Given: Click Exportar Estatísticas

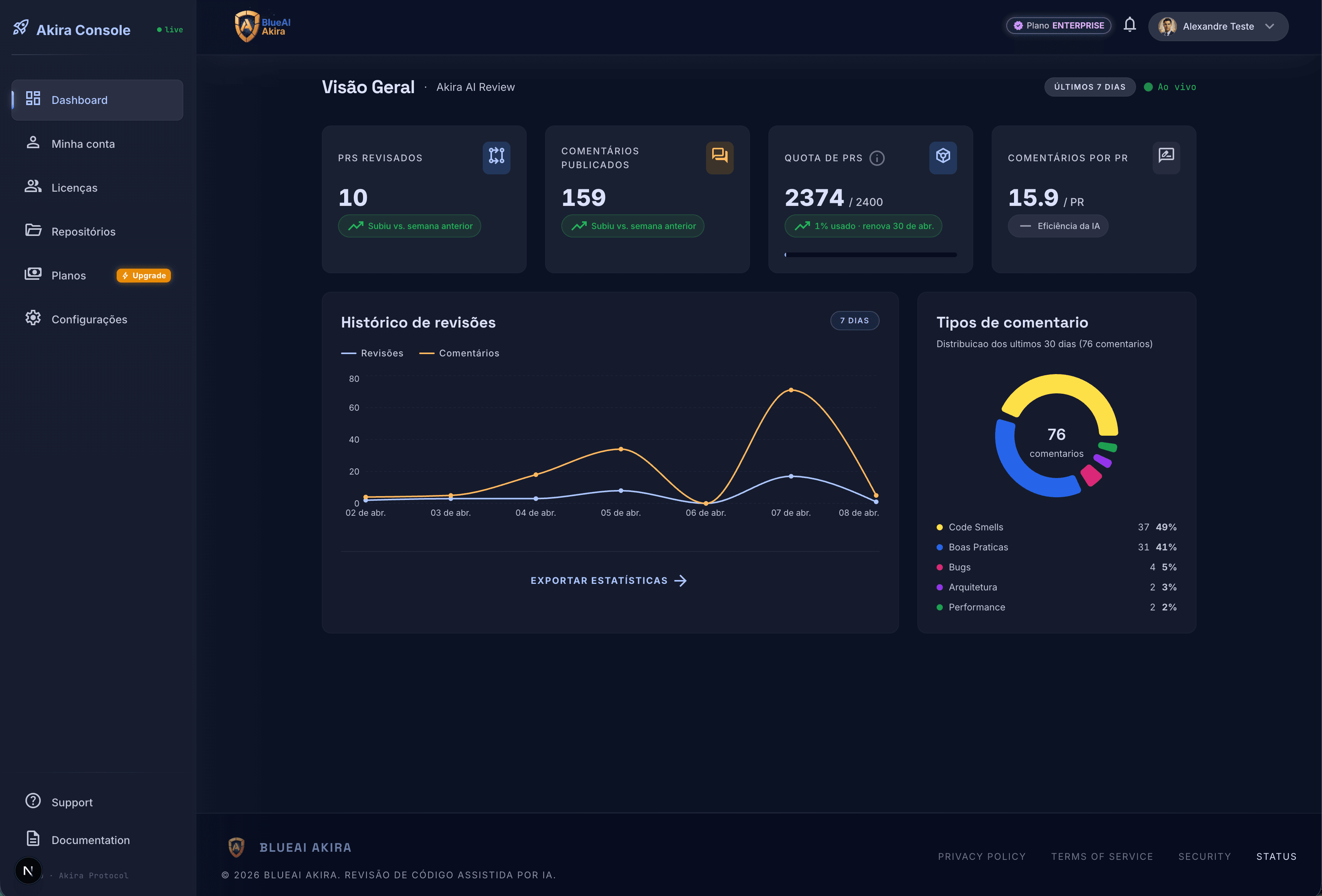Looking at the screenshot, I should point(608,580).
